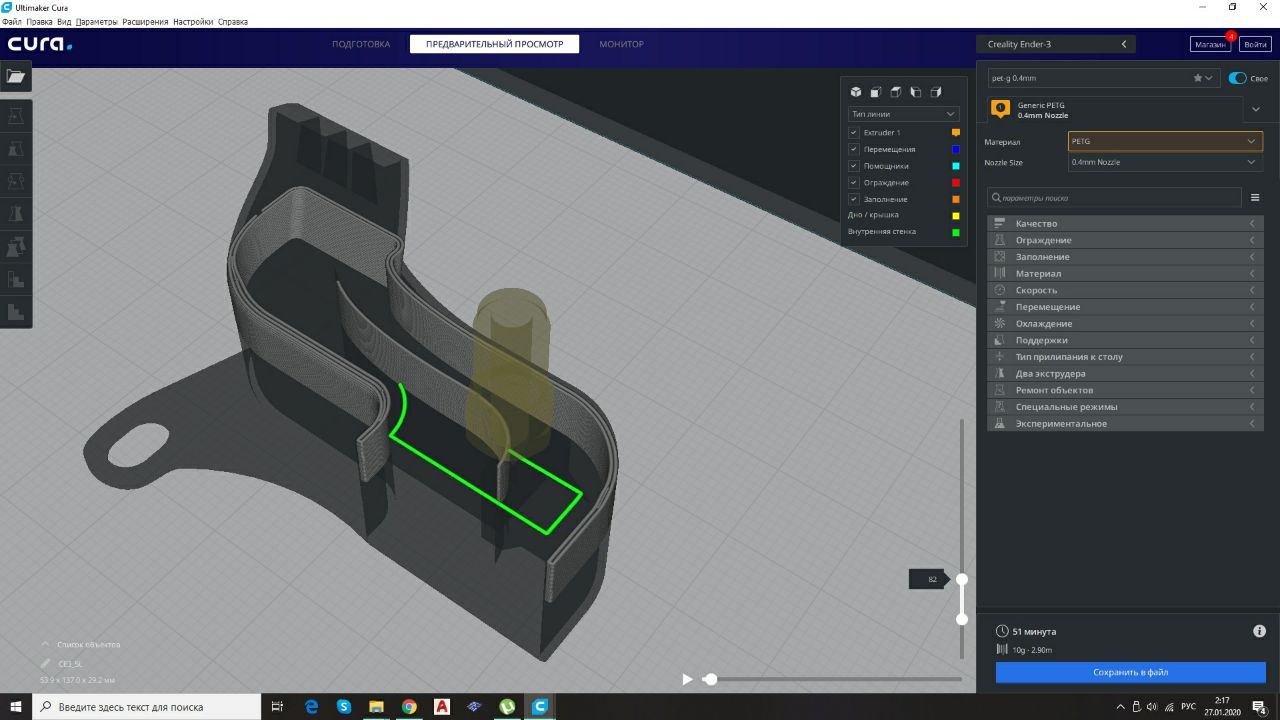Open the Материал PETG dropdown
This screenshot has height=720, width=1280.
tap(1165, 142)
